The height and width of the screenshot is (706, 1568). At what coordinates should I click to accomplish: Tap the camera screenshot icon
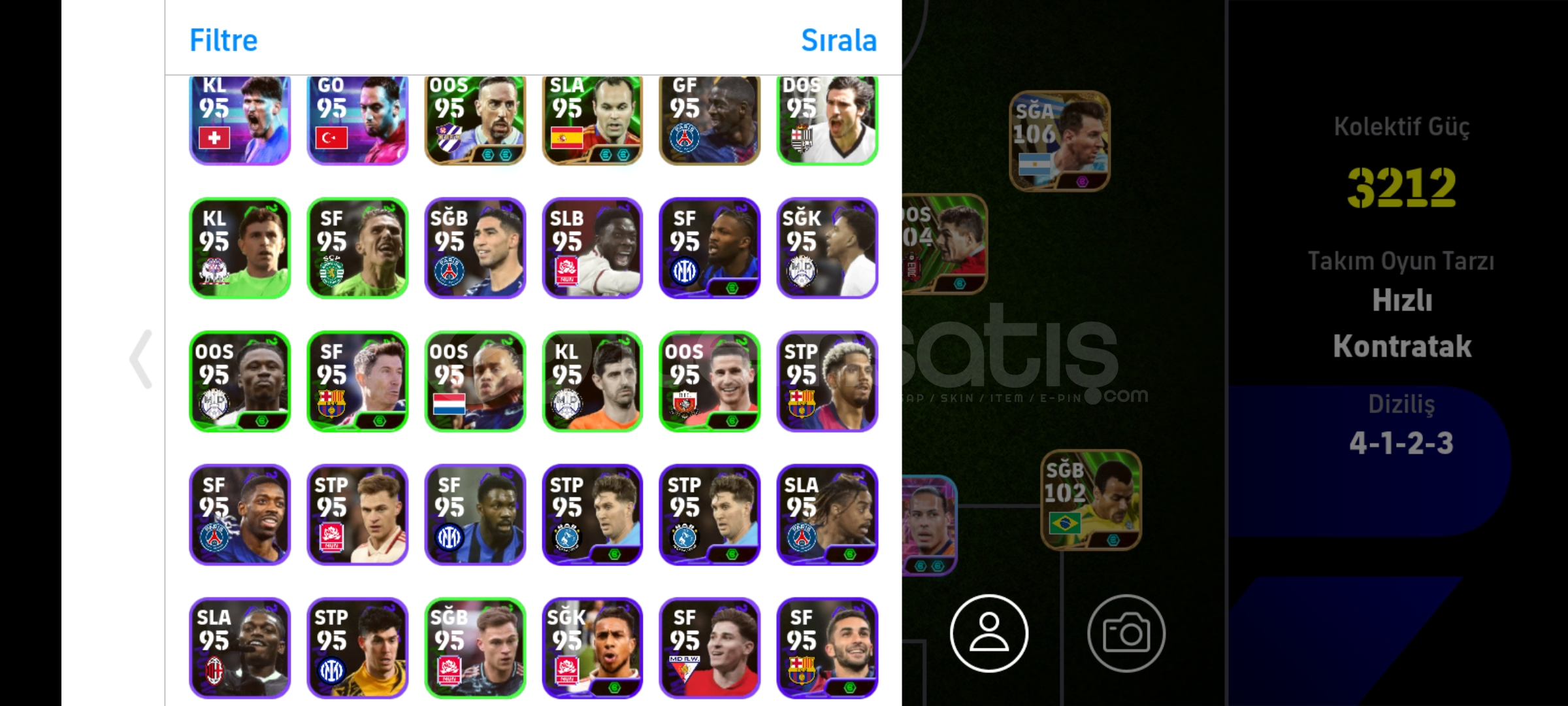(x=1126, y=633)
